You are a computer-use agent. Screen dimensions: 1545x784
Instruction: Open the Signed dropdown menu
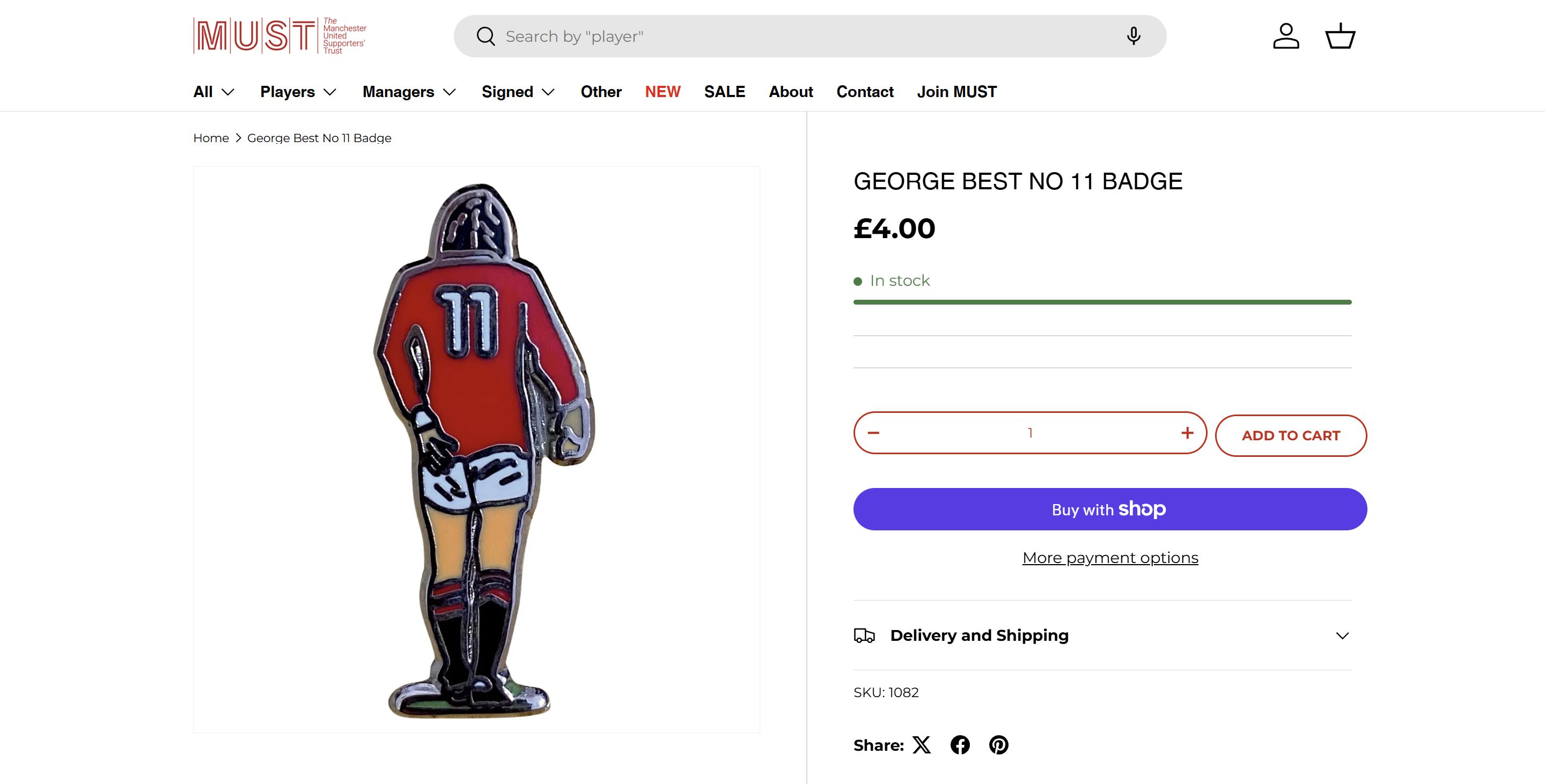[518, 92]
